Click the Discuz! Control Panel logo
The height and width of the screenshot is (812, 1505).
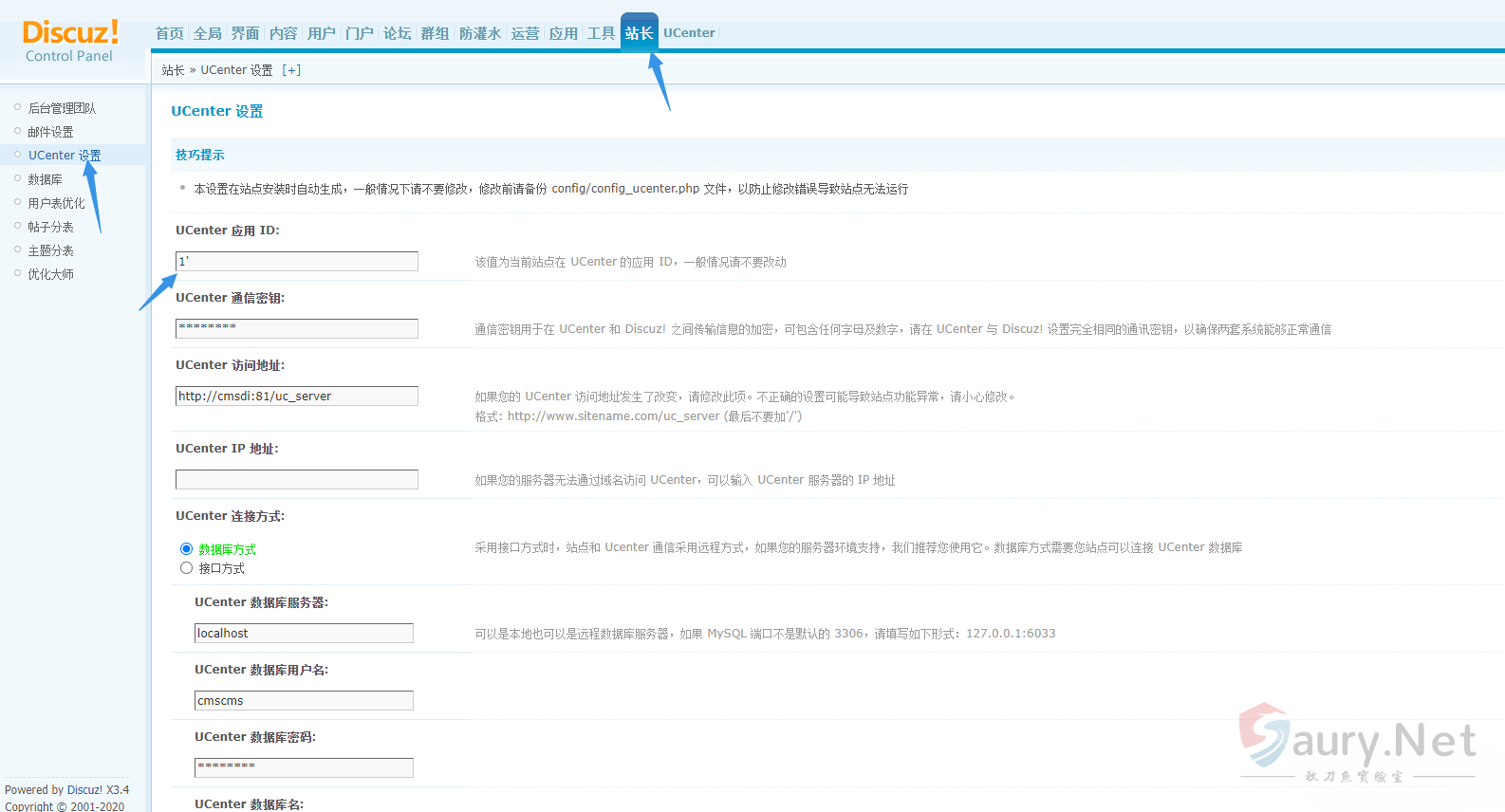click(x=70, y=42)
